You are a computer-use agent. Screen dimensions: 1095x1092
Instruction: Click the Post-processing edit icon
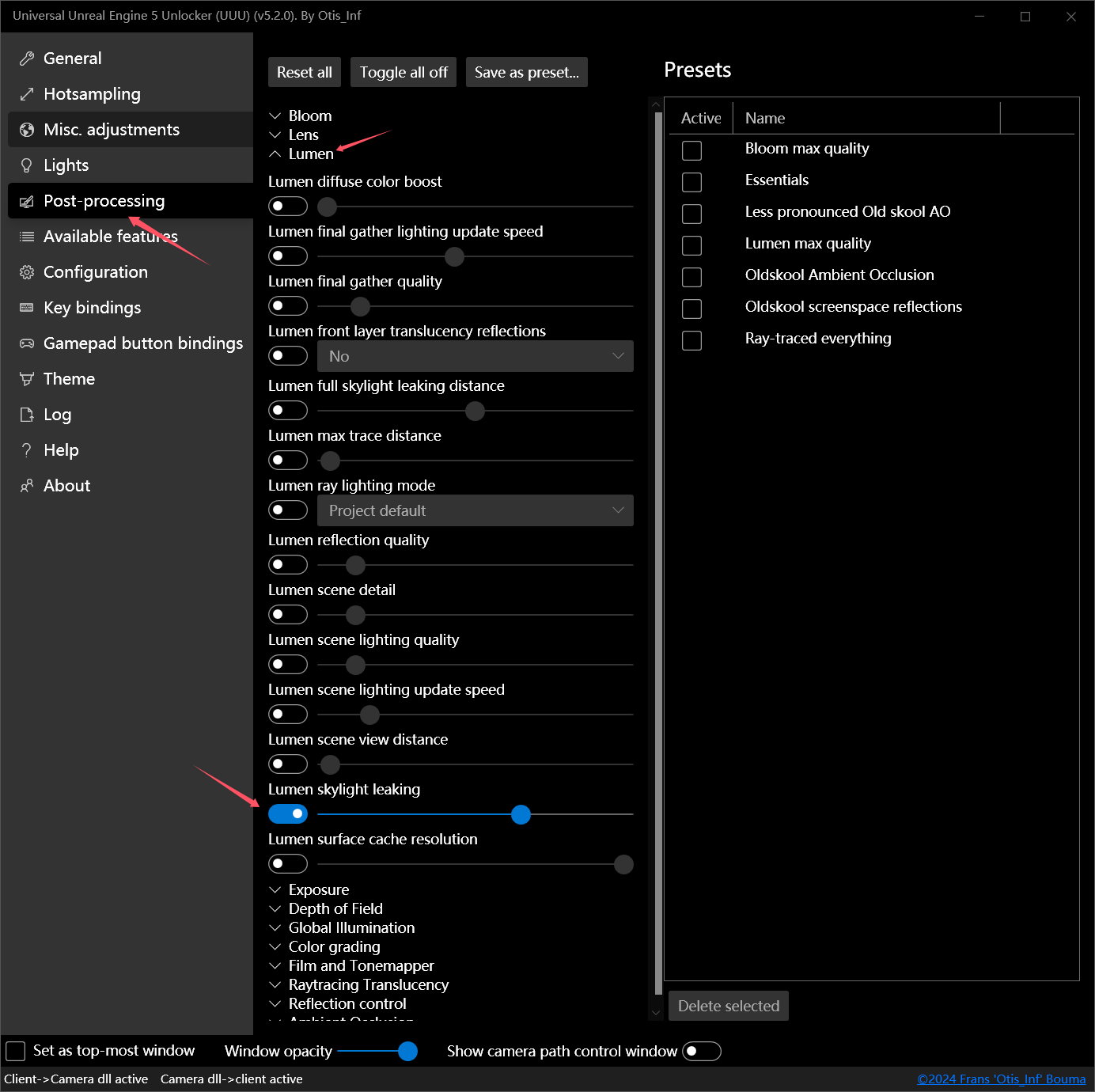click(27, 201)
